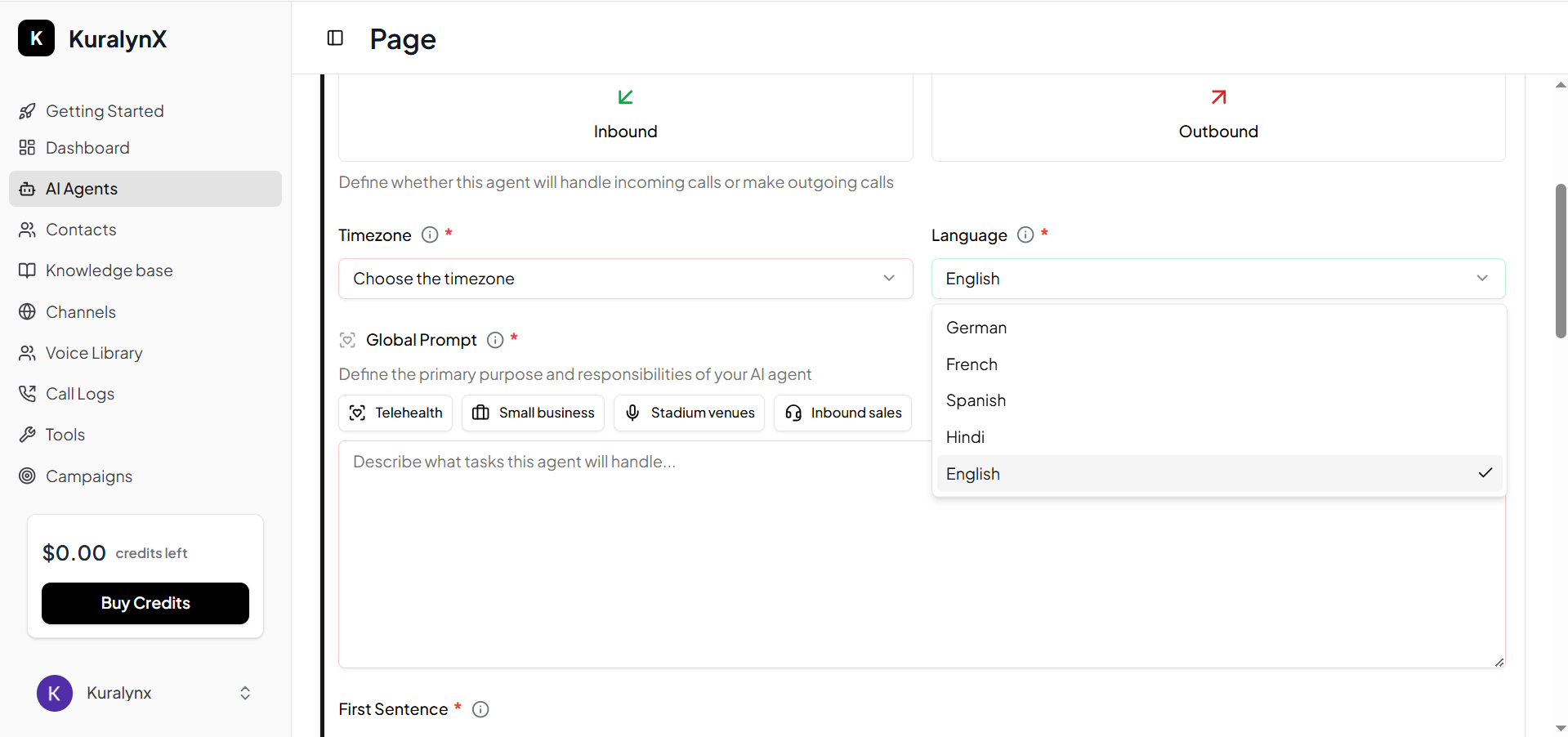
Task: Expand the Kuralynx account switcher
Action: pos(244,693)
